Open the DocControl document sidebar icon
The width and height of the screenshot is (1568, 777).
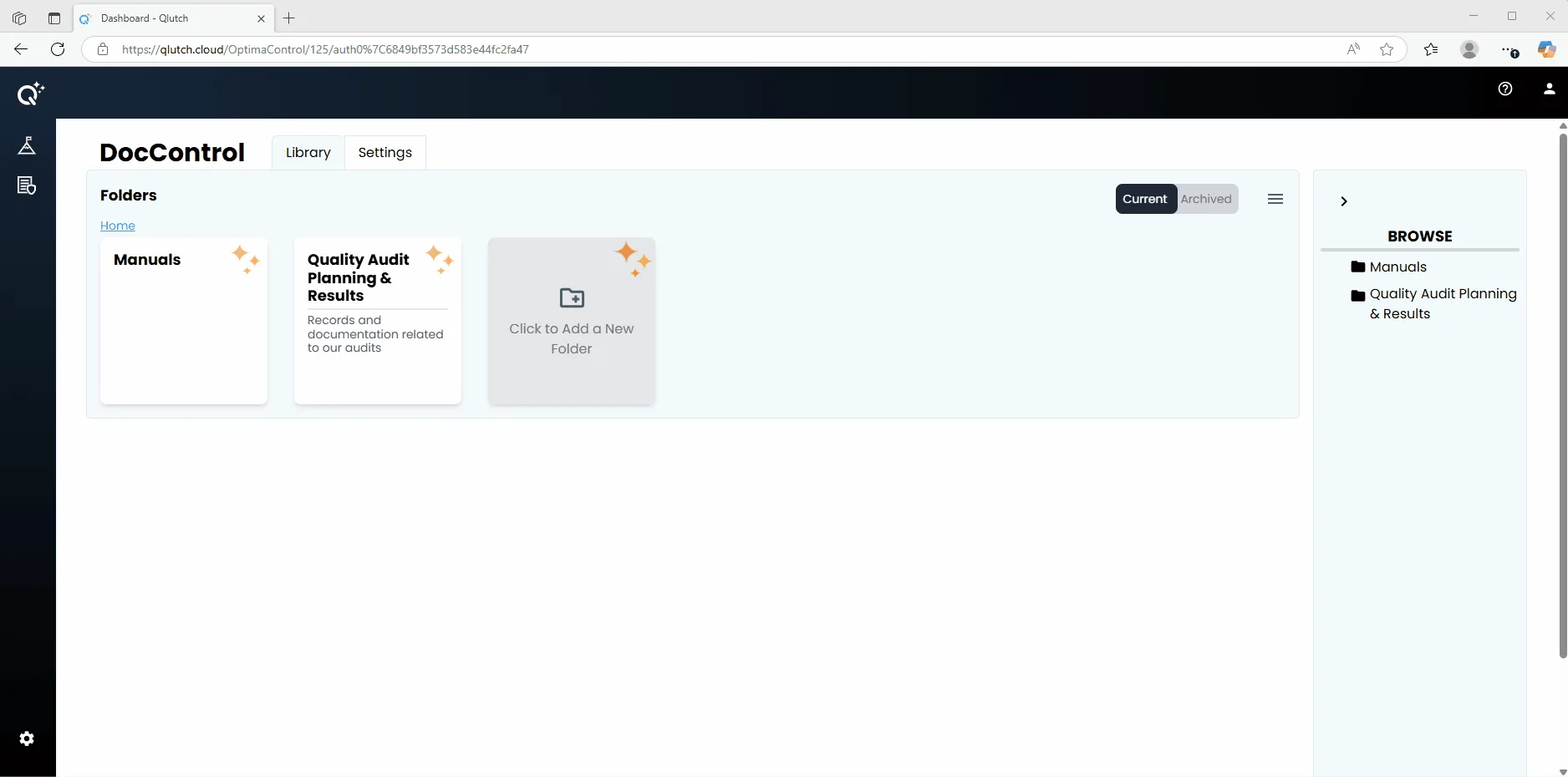[27, 185]
